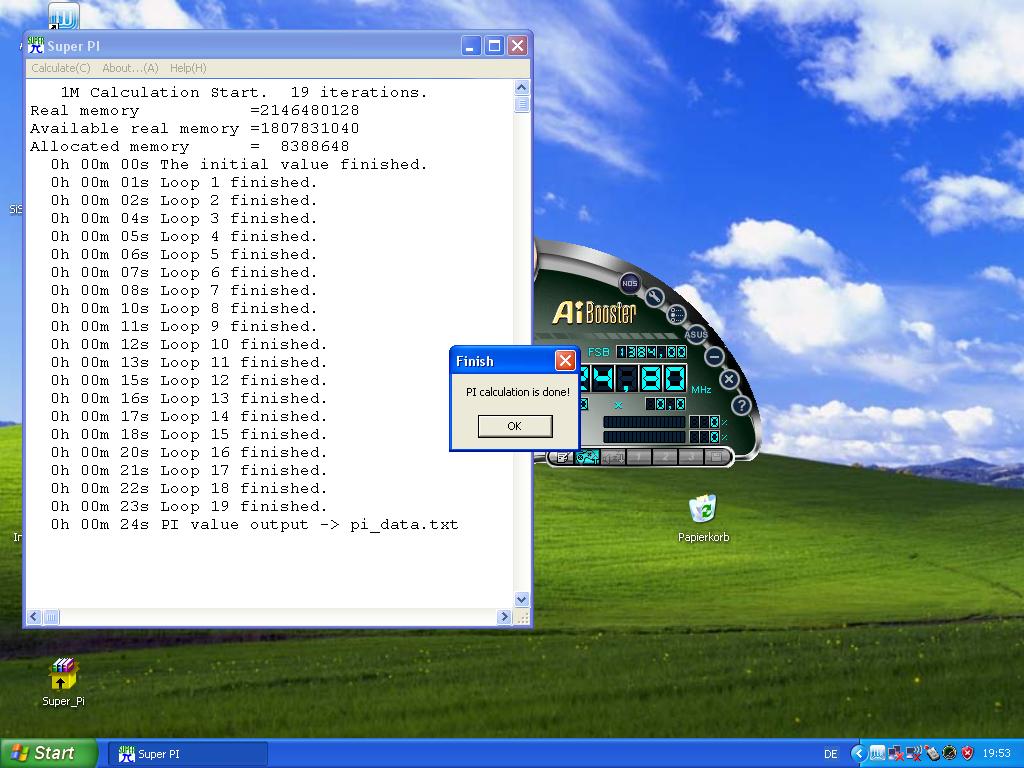Select the Papierkorb recycle bin icon
1024x768 pixels.
(703, 509)
